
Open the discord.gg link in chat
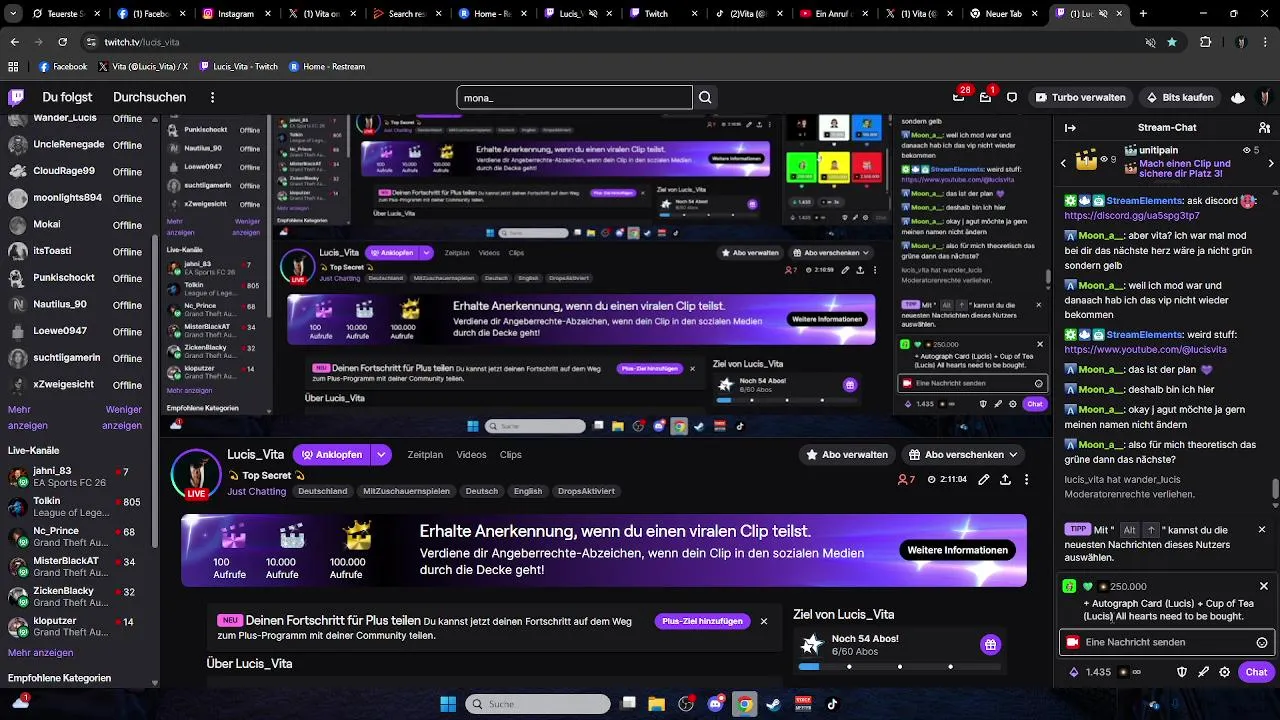tap(1132, 215)
